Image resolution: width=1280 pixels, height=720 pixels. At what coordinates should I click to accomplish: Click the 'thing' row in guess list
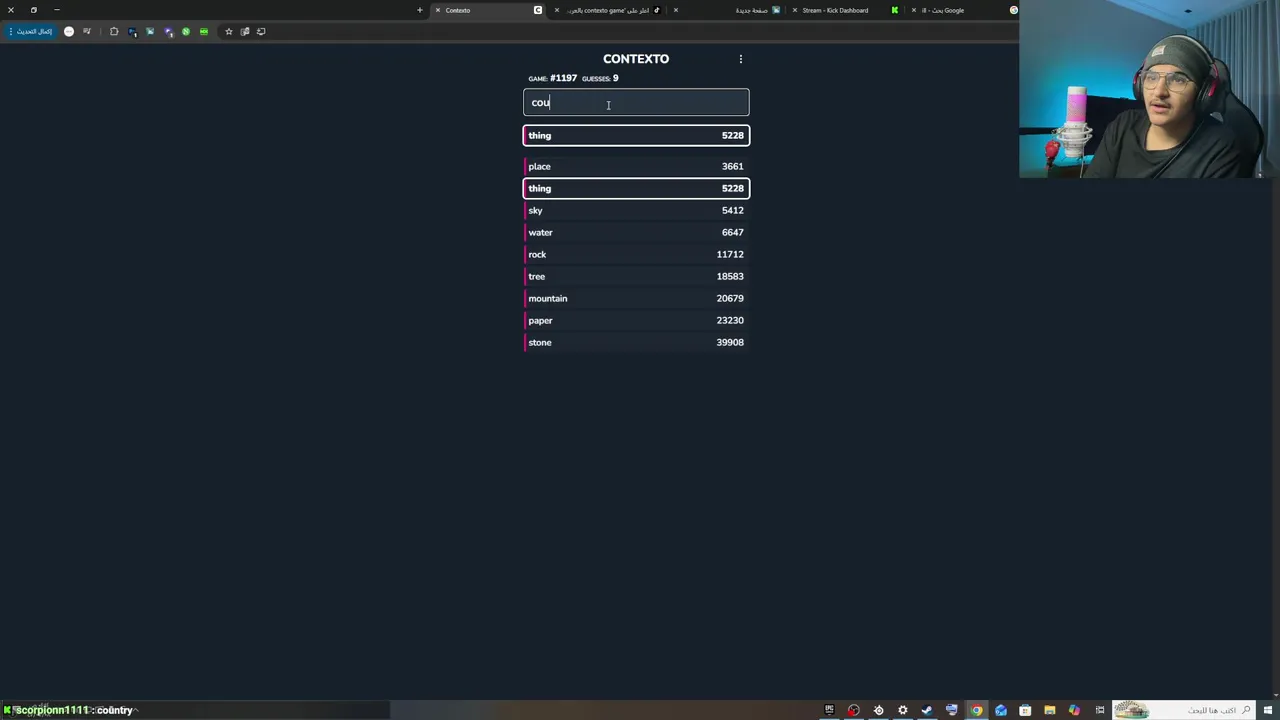click(636, 188)
